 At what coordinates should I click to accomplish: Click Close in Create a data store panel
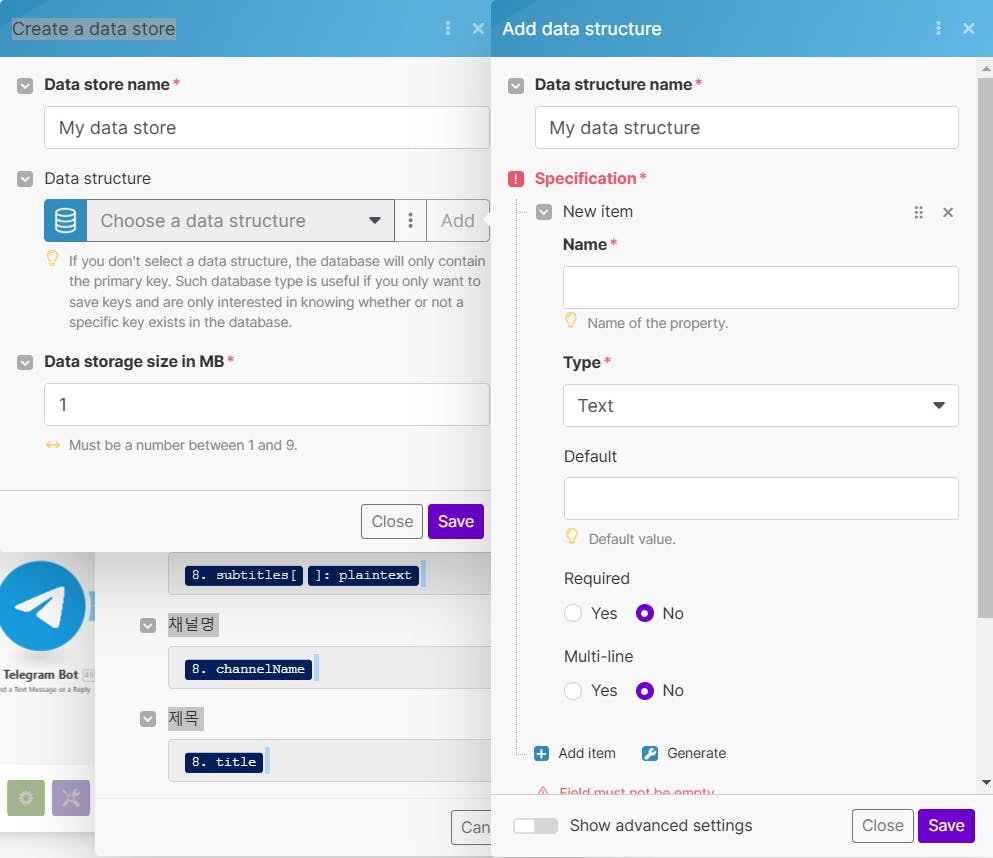point(392,521)
